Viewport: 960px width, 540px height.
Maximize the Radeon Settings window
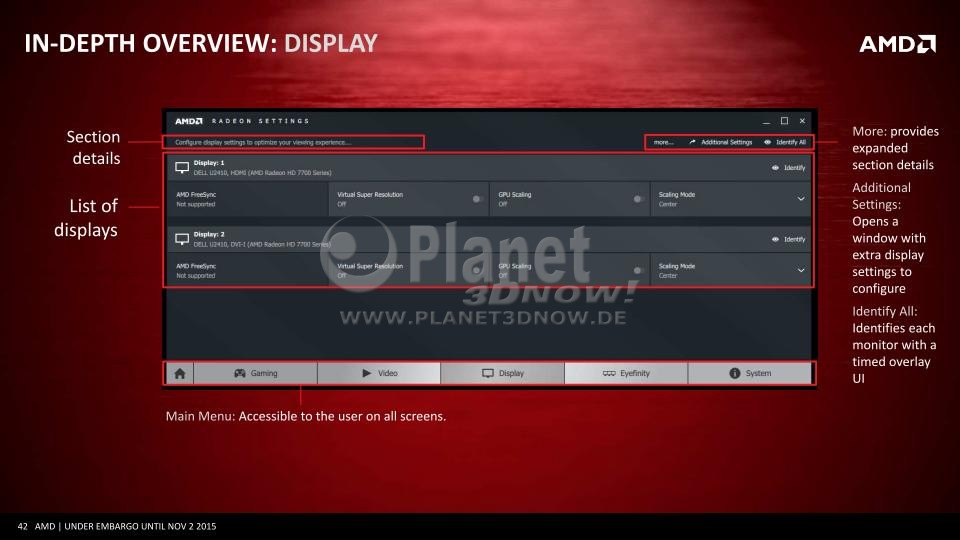[784, 121]
